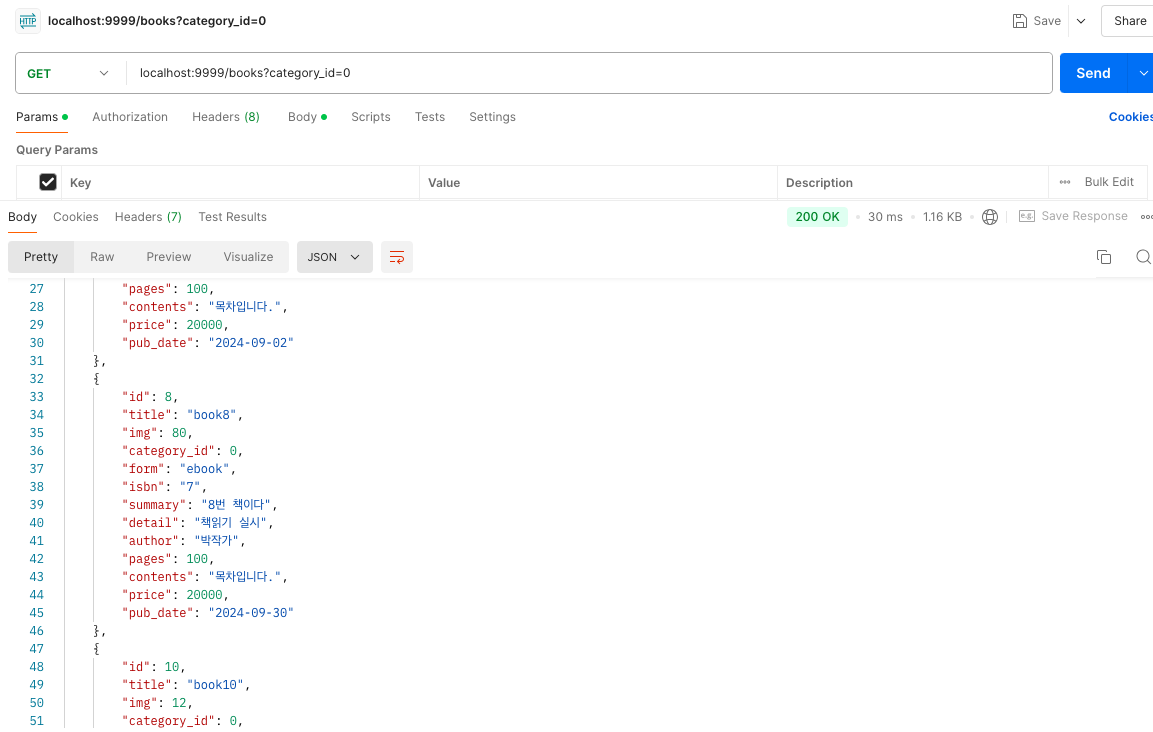The height and width of the screenshot is (732, 1153).
Task: Click the Query Params heading
Action: tap(57, 150)
